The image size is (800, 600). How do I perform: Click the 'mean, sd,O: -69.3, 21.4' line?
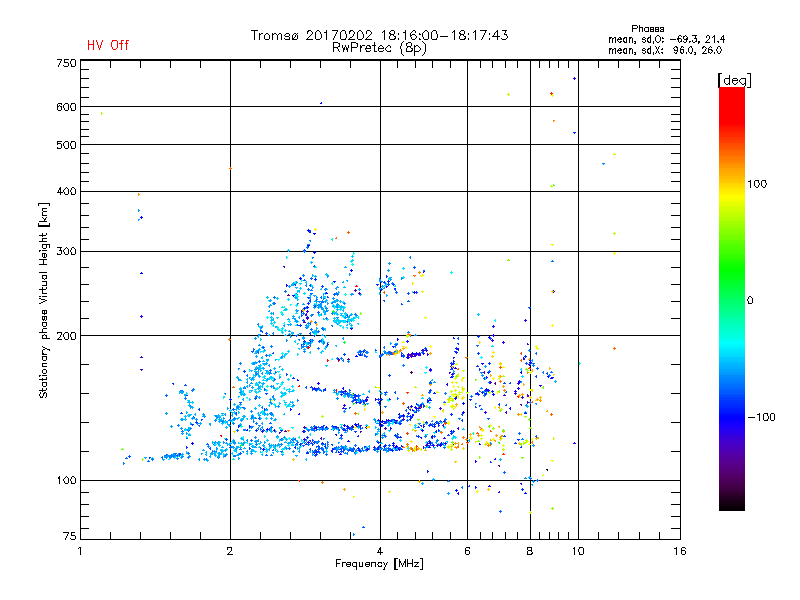(666, 39)
